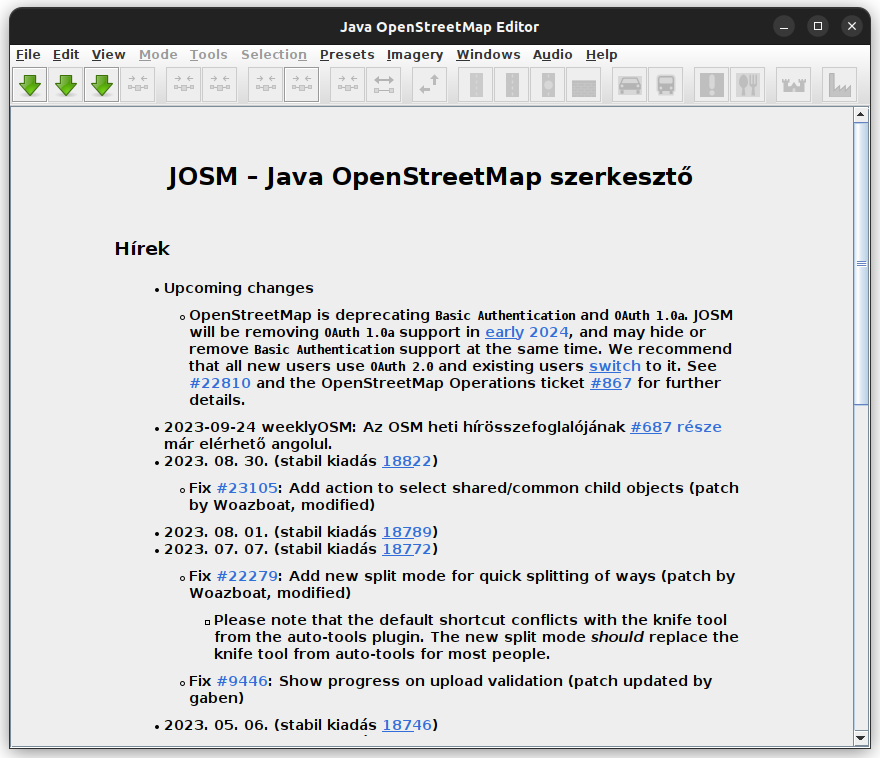Click the greyed-out Mode menu
The image size is (880, 758).
tap(158, 54)
